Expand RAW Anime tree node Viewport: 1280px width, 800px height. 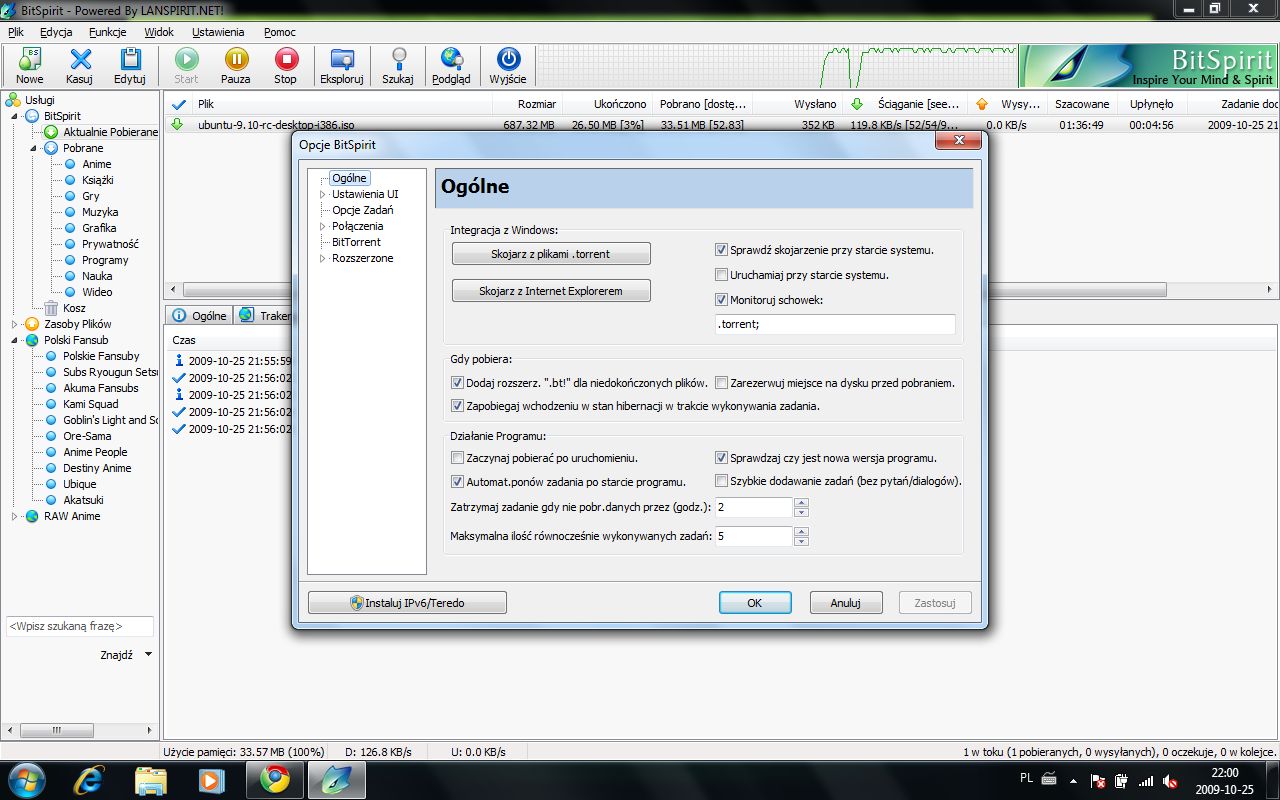15,516
